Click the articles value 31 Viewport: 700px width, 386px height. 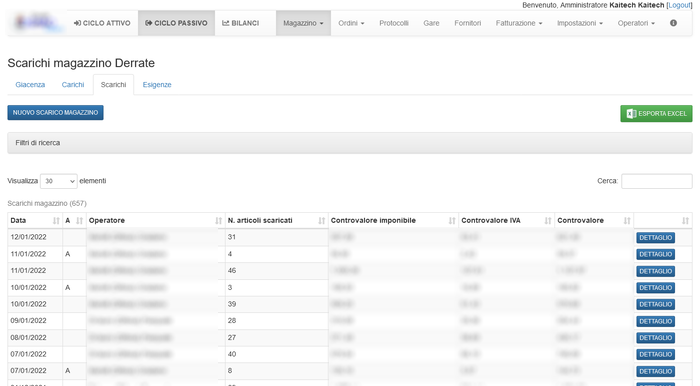(232, 237)
